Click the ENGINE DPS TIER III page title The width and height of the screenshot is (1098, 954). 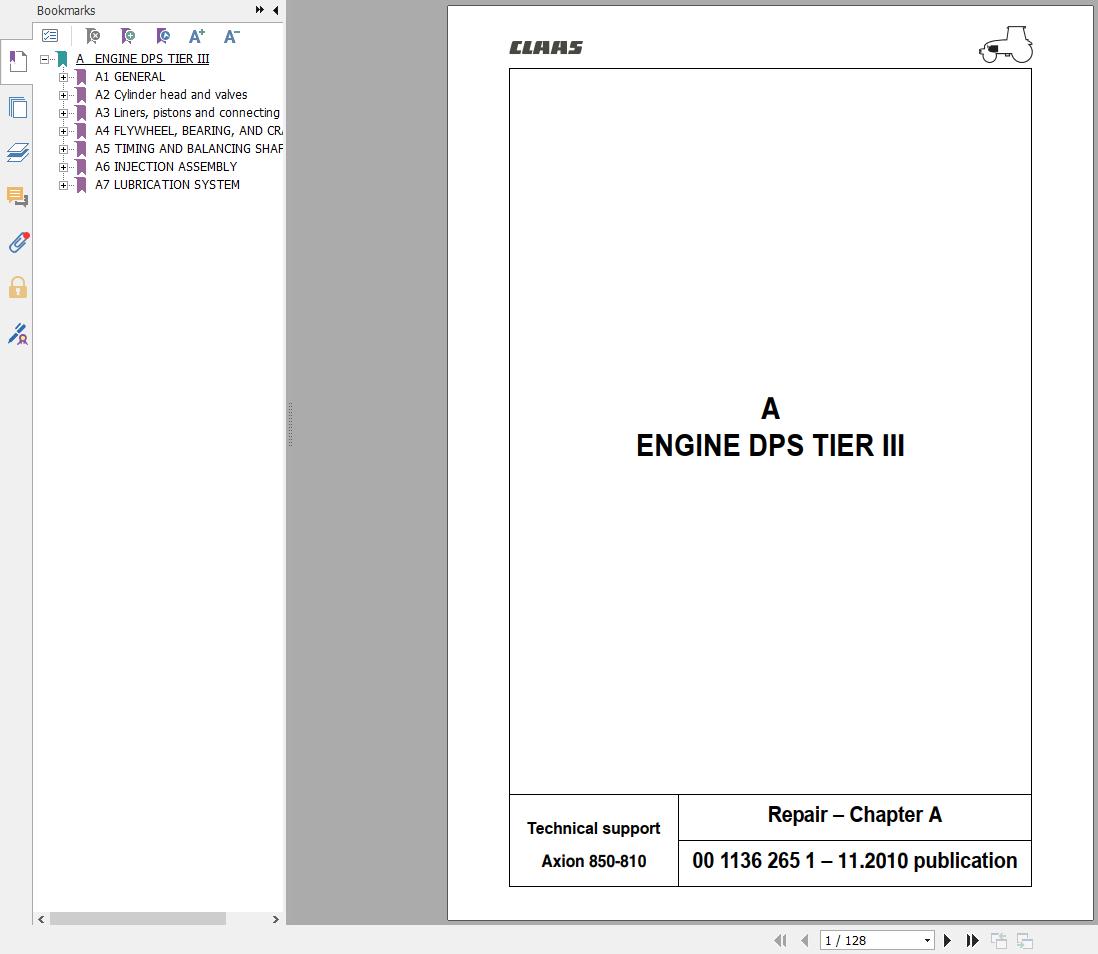tap(770, 445)
